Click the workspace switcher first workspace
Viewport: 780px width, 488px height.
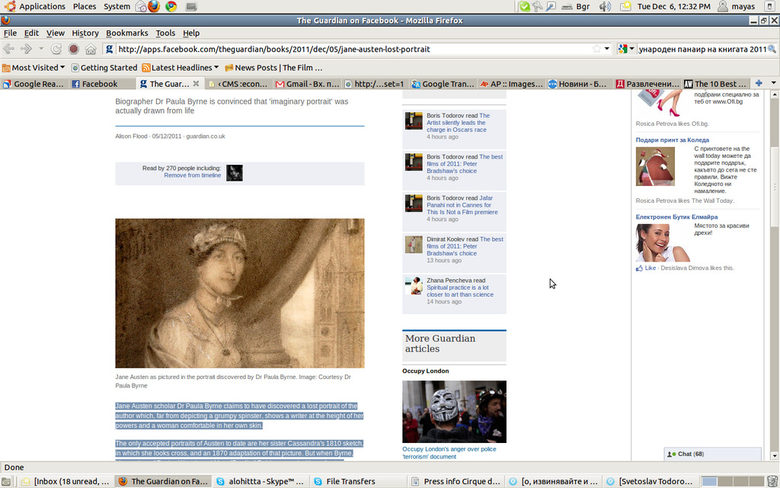709,481
